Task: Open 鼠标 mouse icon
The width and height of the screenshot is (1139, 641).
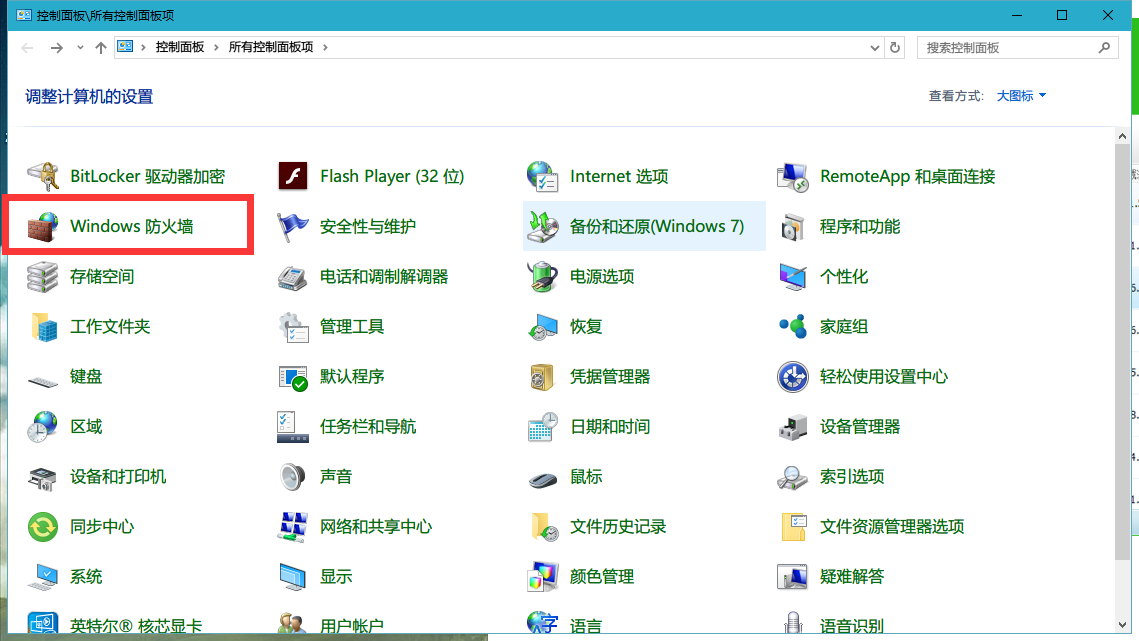Action: click(x=543, y=479)
